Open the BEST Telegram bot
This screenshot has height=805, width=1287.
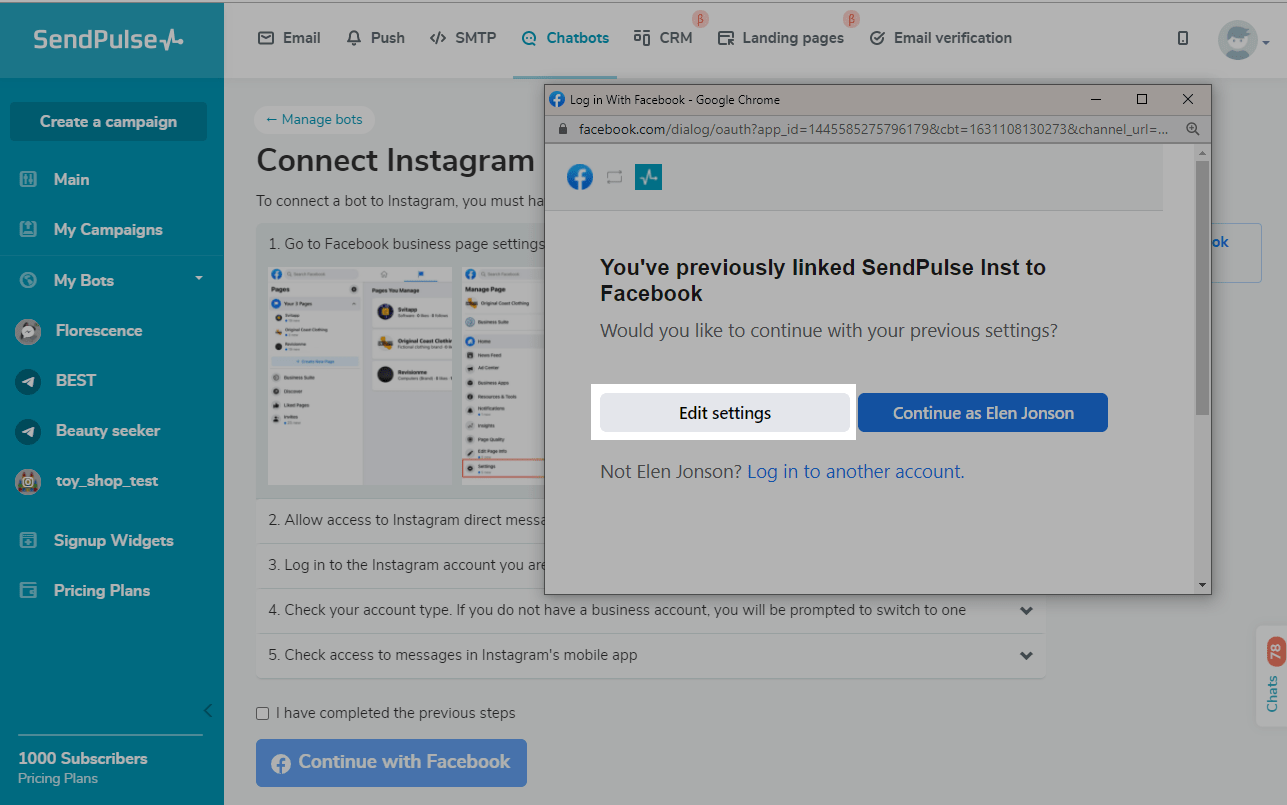pos(76,381)
